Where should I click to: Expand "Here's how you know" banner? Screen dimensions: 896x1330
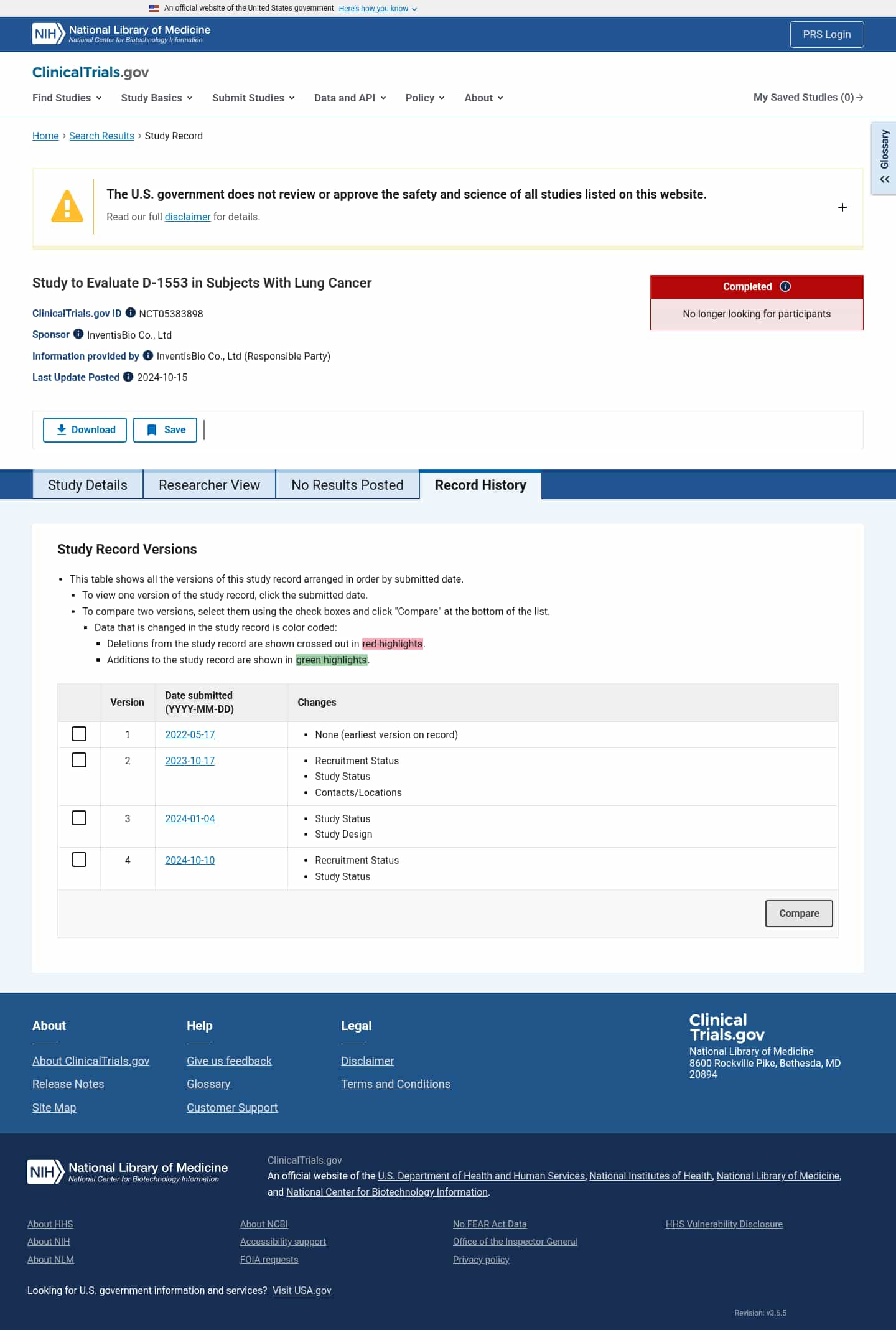(378, 9)
